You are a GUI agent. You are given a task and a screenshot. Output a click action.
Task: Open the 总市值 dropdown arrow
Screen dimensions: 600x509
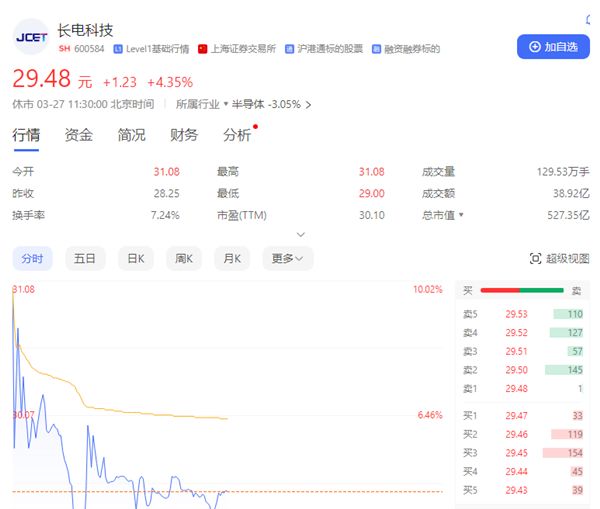point(461,215)
